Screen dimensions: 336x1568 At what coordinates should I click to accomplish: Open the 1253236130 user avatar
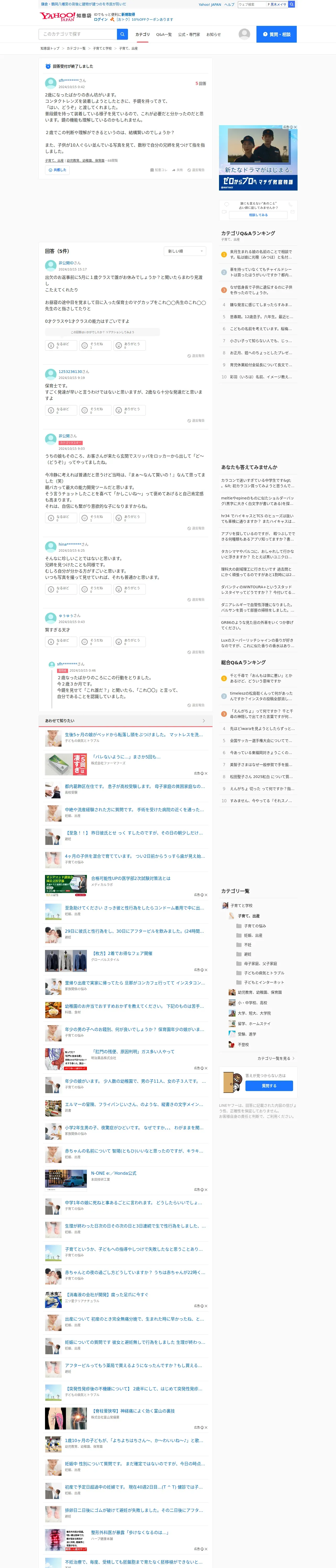tap(51, 374)
